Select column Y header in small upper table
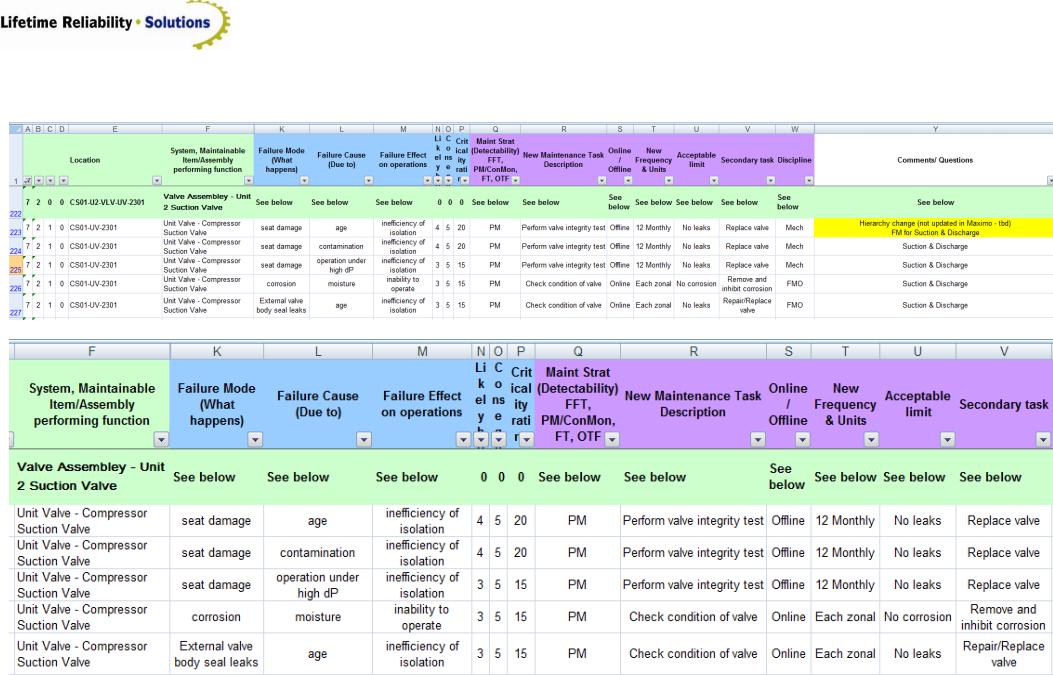This screenshot has height=675, width=1053. click(x=935, y=129)
